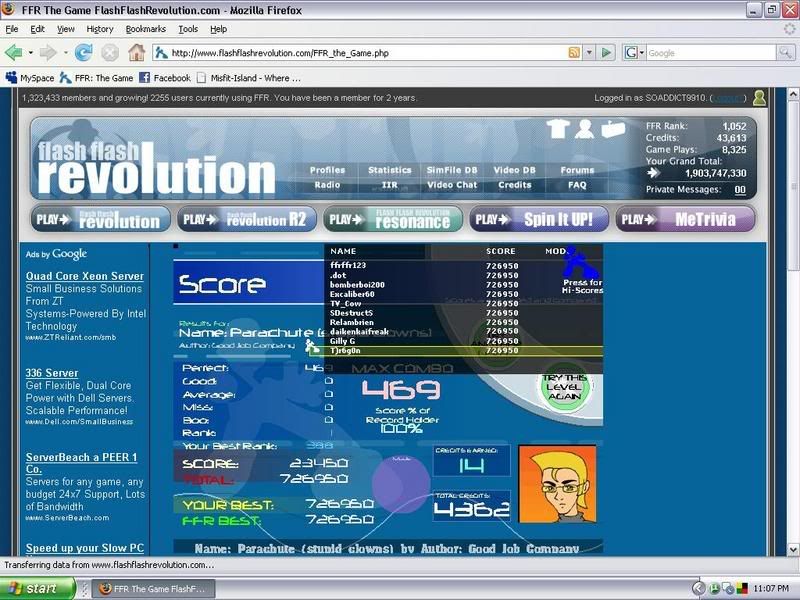This screenshot has height=600, width=800.
Task: Expand the address bar history dropdown
Action: pos(590,52)
